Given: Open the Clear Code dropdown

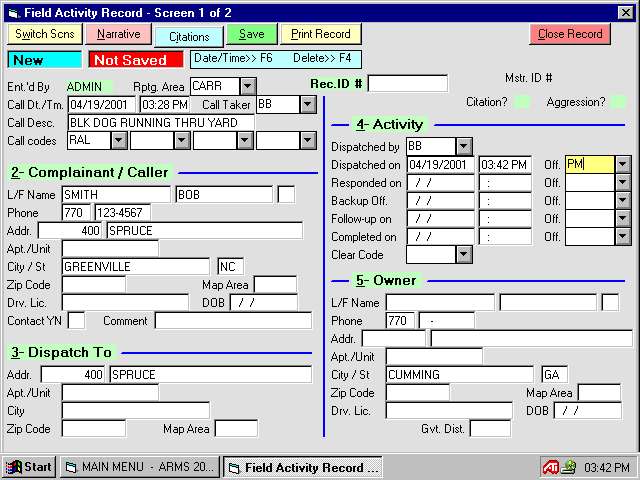Looking at the screenshot, I should 464,254.
